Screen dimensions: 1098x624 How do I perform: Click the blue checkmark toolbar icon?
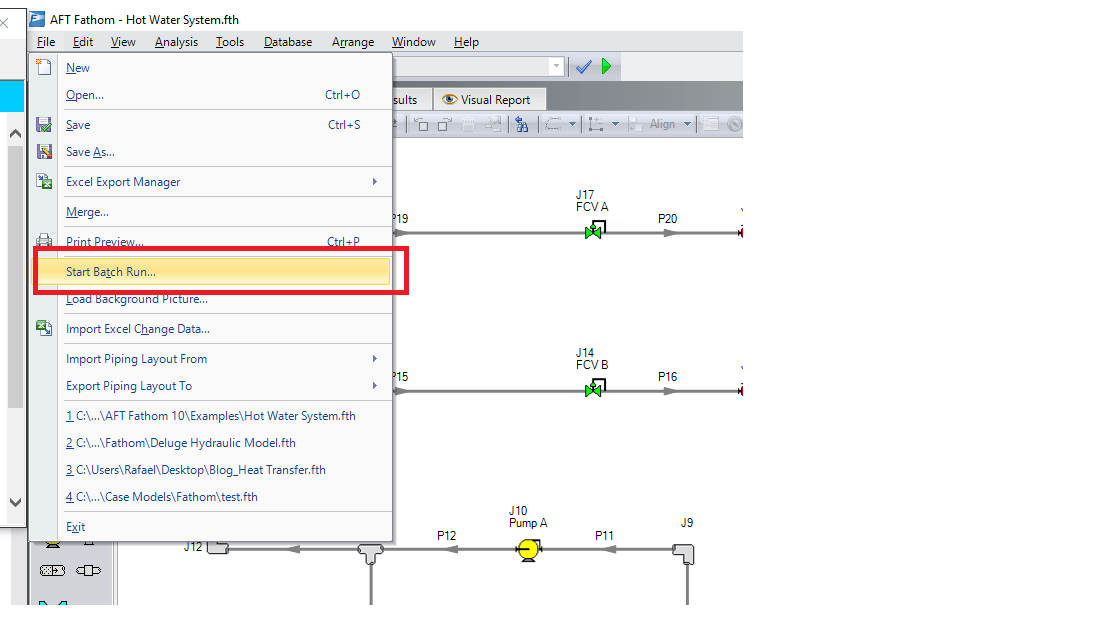tap(583, 67)
